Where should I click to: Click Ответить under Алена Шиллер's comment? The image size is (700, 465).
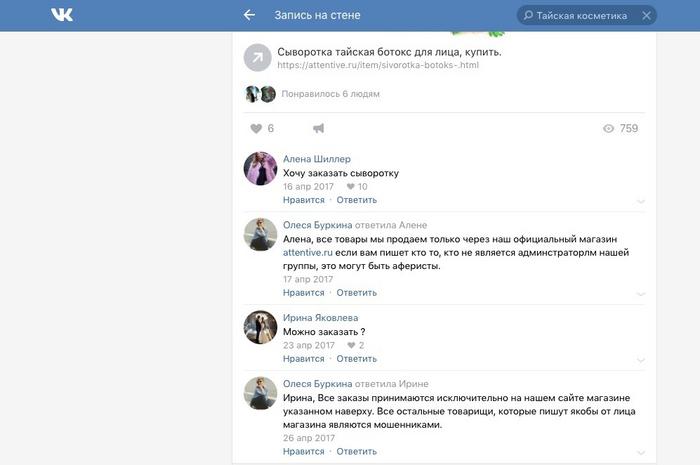coord(357,200)
